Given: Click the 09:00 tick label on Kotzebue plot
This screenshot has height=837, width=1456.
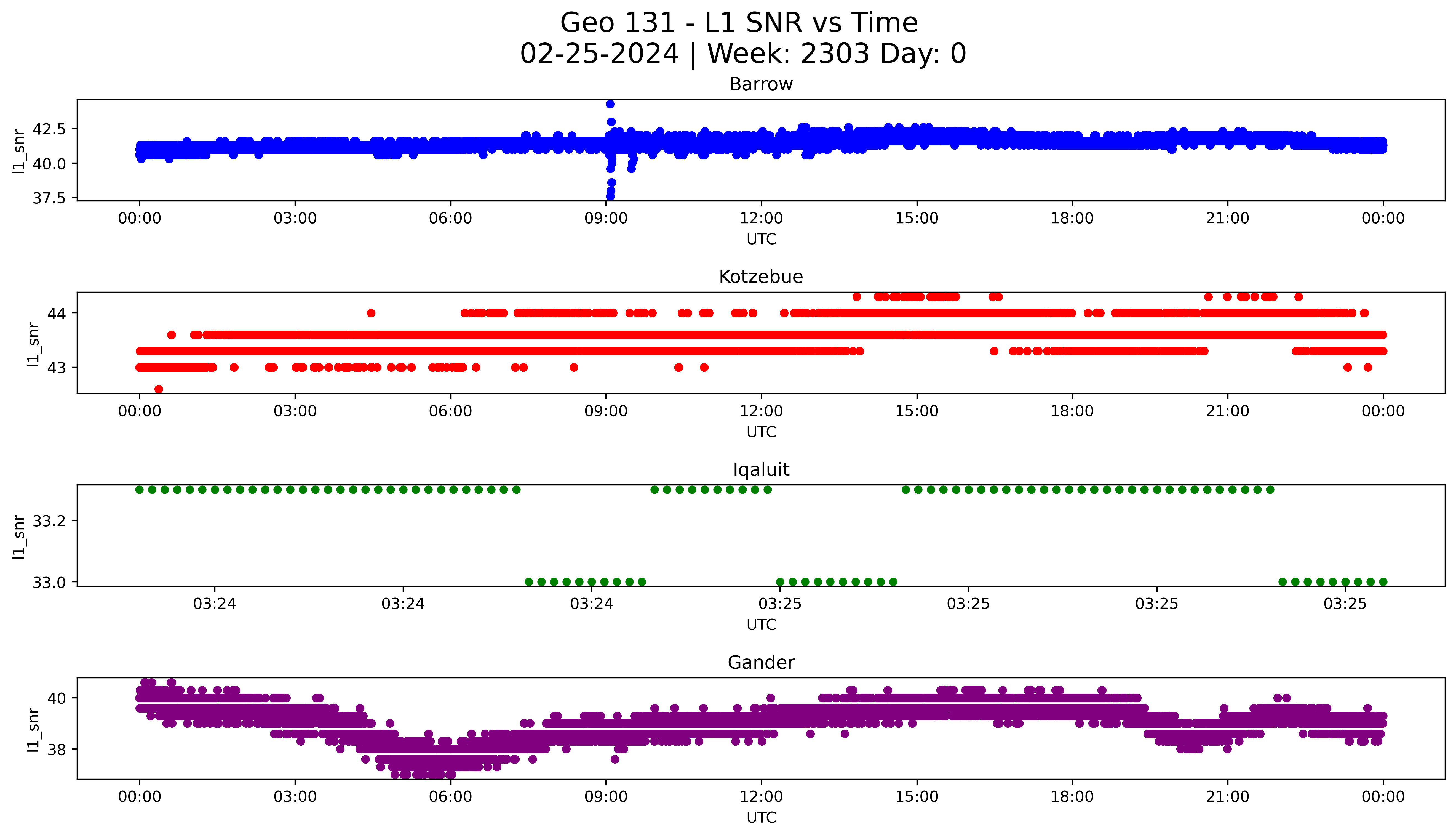Looking at the screenshot, I should (606, 411).
